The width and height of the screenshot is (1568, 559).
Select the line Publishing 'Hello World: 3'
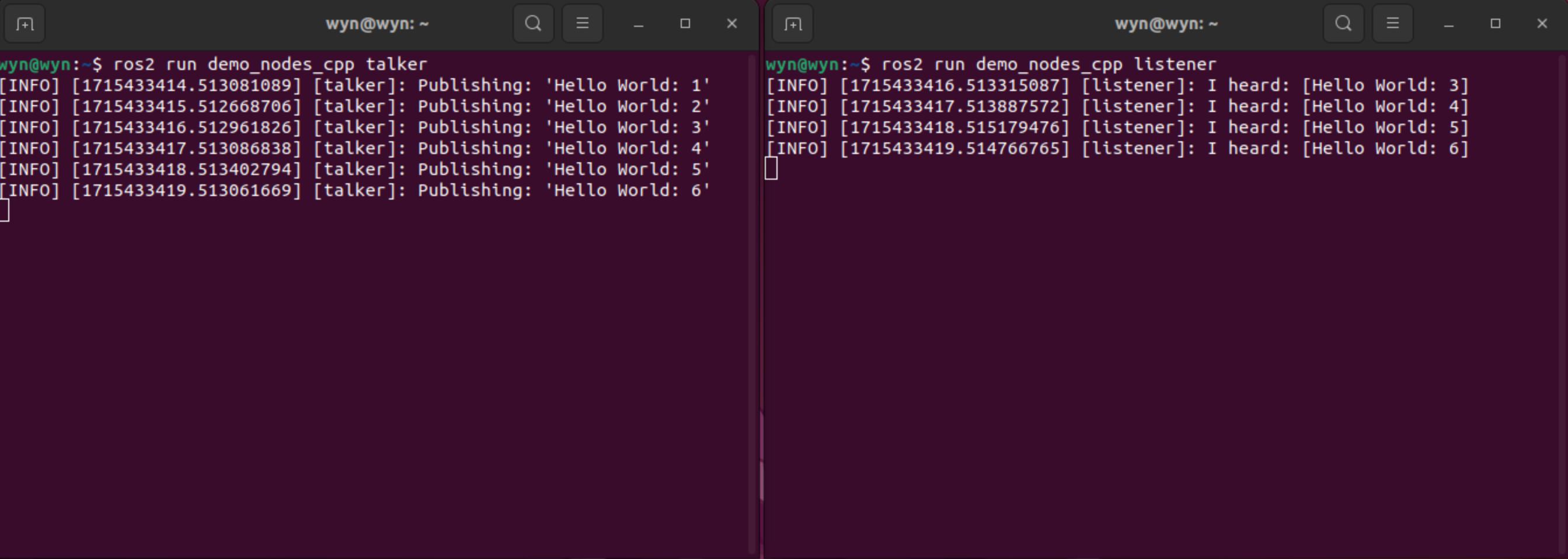tap(355, 127)
